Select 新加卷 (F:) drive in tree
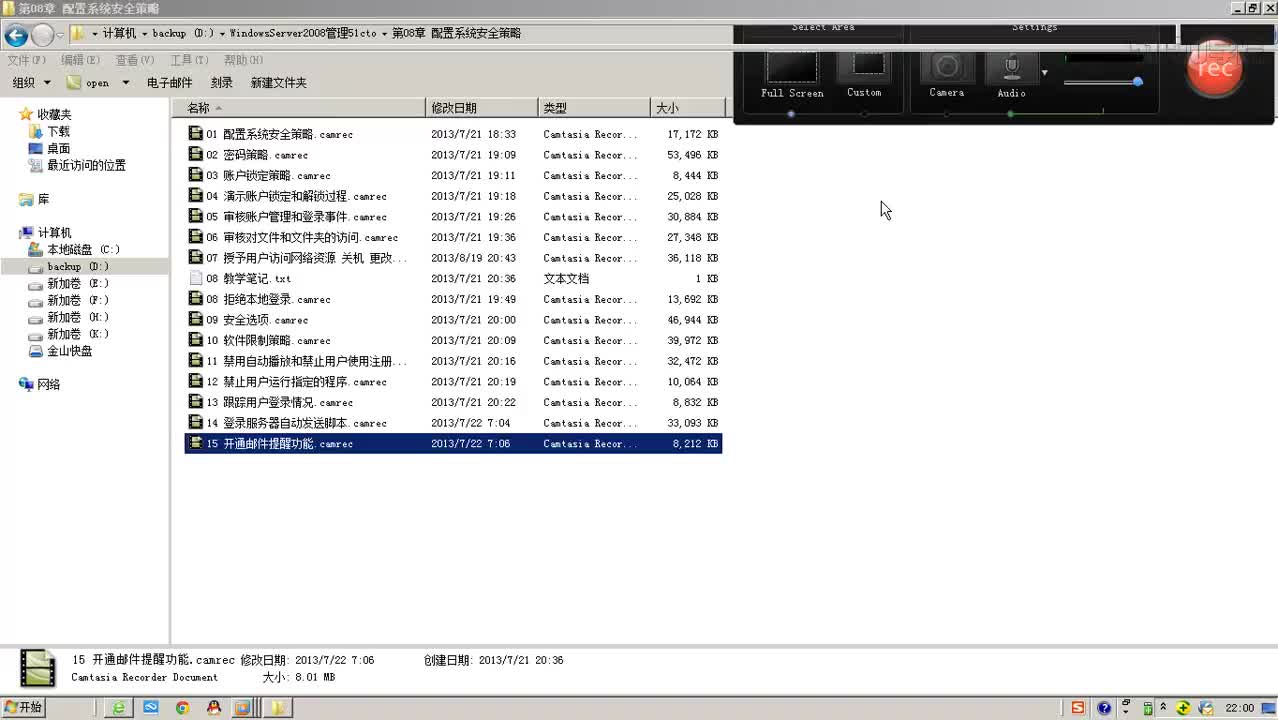The width and height of the screenshot is (1278, 720). coord(69,301)
